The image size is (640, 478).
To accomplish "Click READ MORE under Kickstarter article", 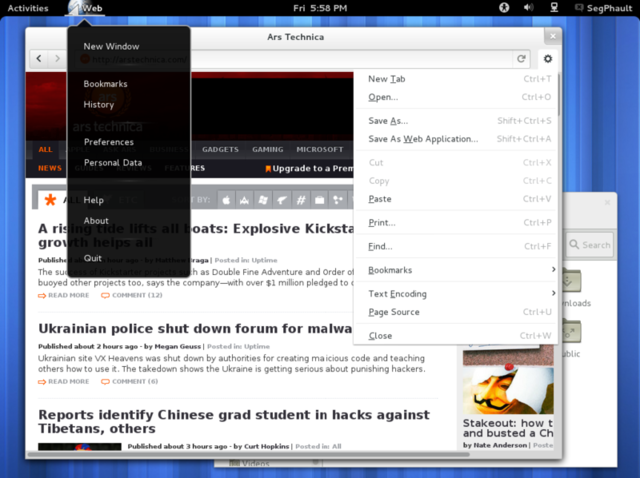I will click(x=64, y=295).
